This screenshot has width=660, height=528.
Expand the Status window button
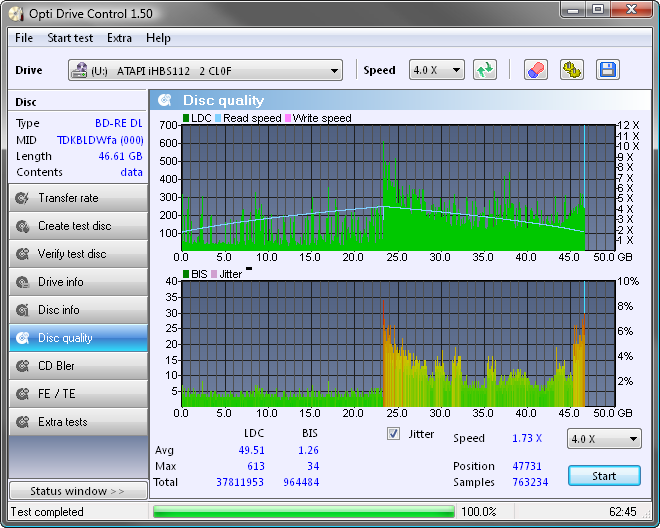coord(78,491)
